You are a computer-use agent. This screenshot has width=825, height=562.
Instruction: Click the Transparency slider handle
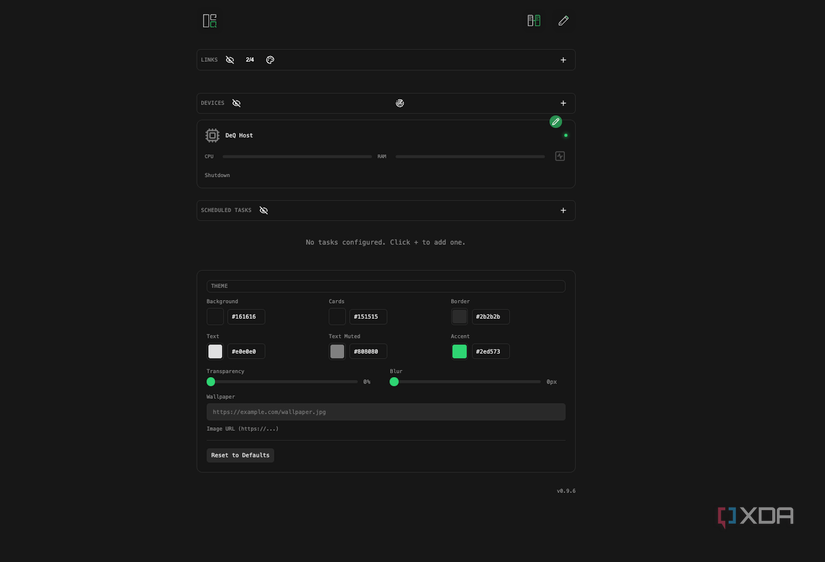coord(211,382)
